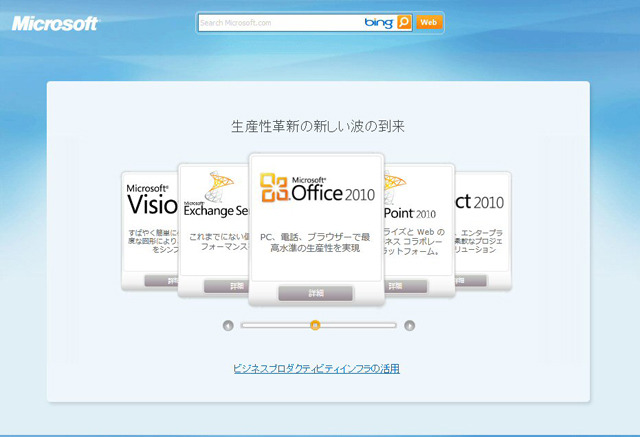The image size is (640, 437).
Task: Select the SharePoint 2010 product card
Action: coord(419,230)
